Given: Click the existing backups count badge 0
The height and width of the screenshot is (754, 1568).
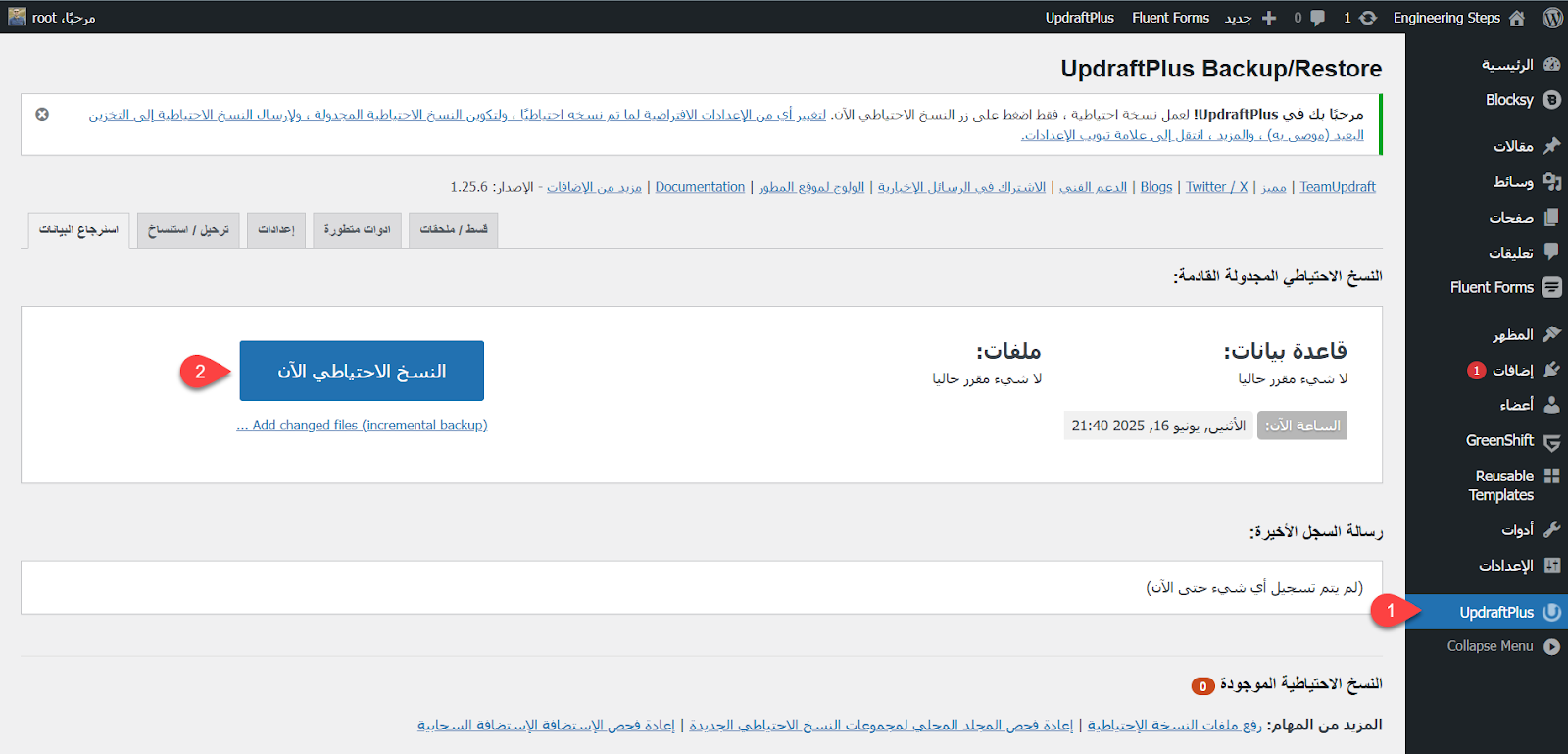Looking at the screenshot, I should [x=1202, y=686].
